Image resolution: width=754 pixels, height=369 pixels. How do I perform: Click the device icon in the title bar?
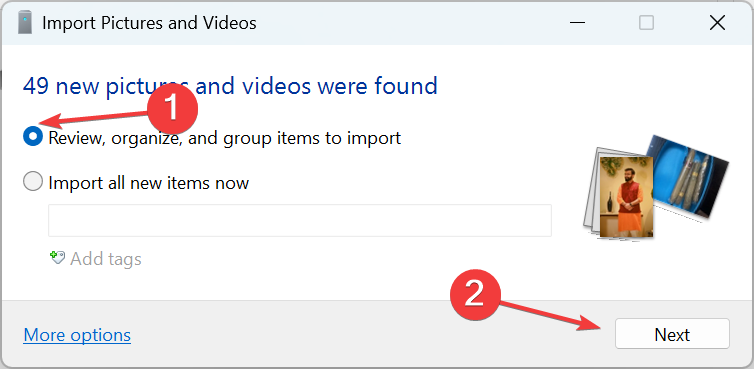pyautogui.click(x=25, y=23)
